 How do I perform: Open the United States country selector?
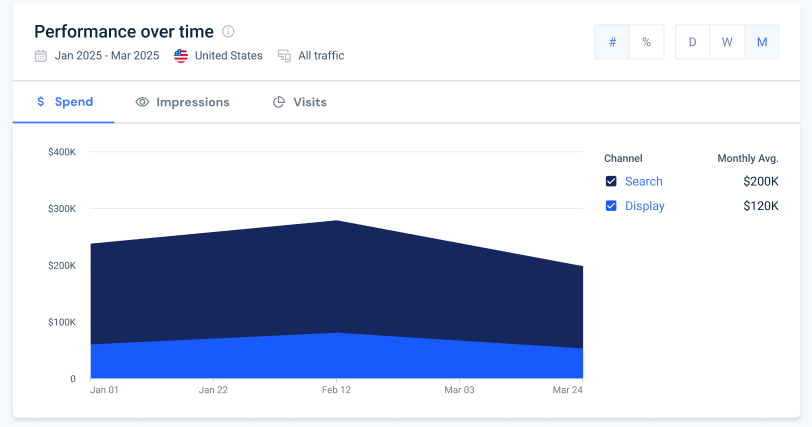point(229,56)
